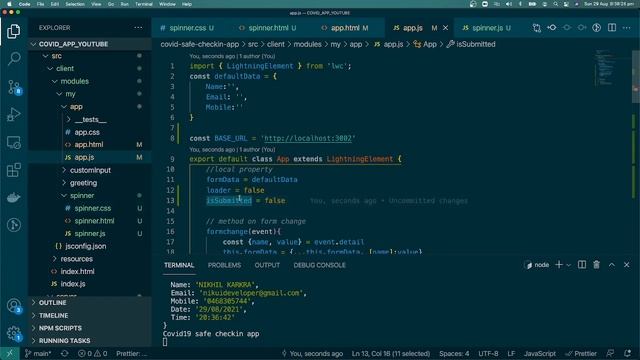Image resolution: width=640 pixels, height=360 pixels.
Task: Kill terminal with trash icon
Action: coord(596,265)
